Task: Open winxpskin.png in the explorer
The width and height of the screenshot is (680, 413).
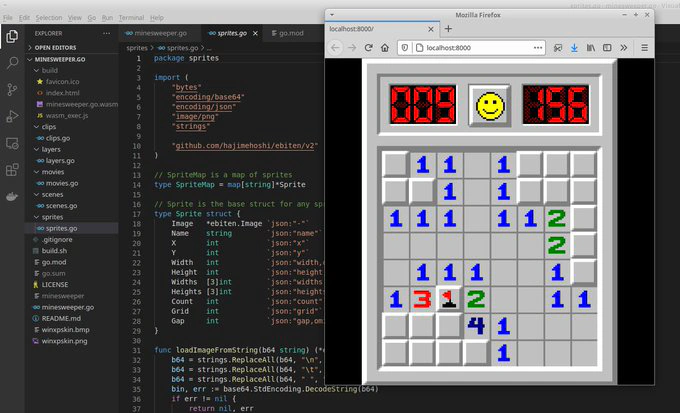Action: click(x=64, y=341)
